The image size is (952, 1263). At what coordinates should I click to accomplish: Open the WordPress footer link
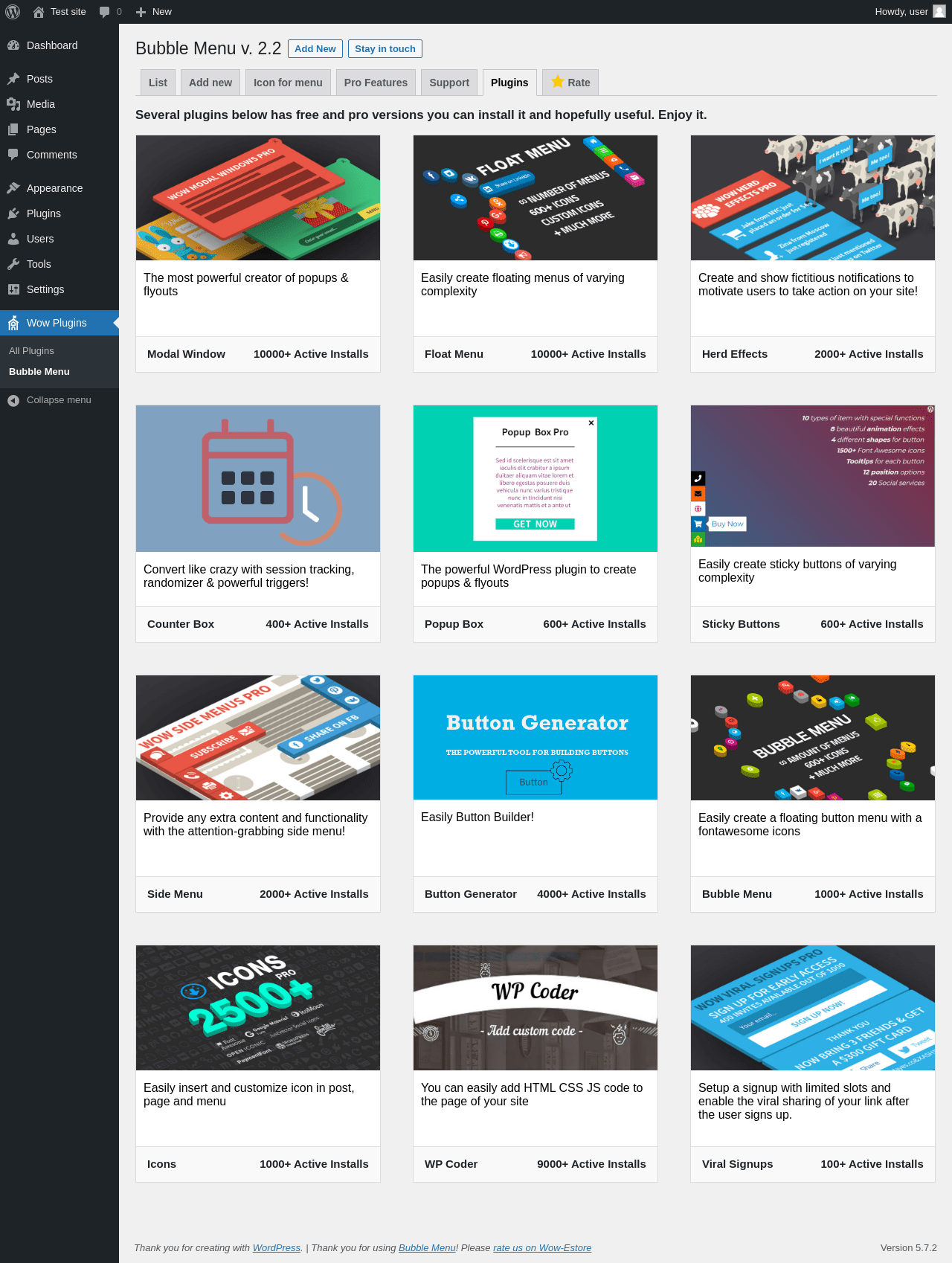[277, 1247]
